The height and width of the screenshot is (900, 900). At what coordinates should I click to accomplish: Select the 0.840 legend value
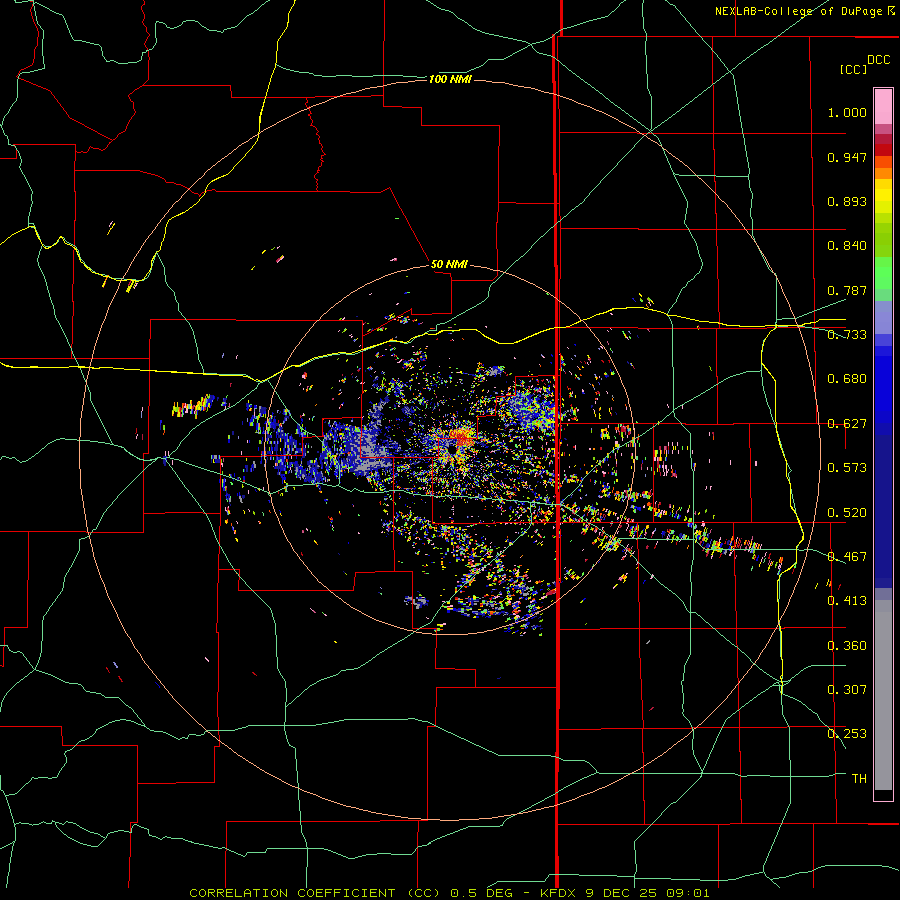(x=847, y=246)
